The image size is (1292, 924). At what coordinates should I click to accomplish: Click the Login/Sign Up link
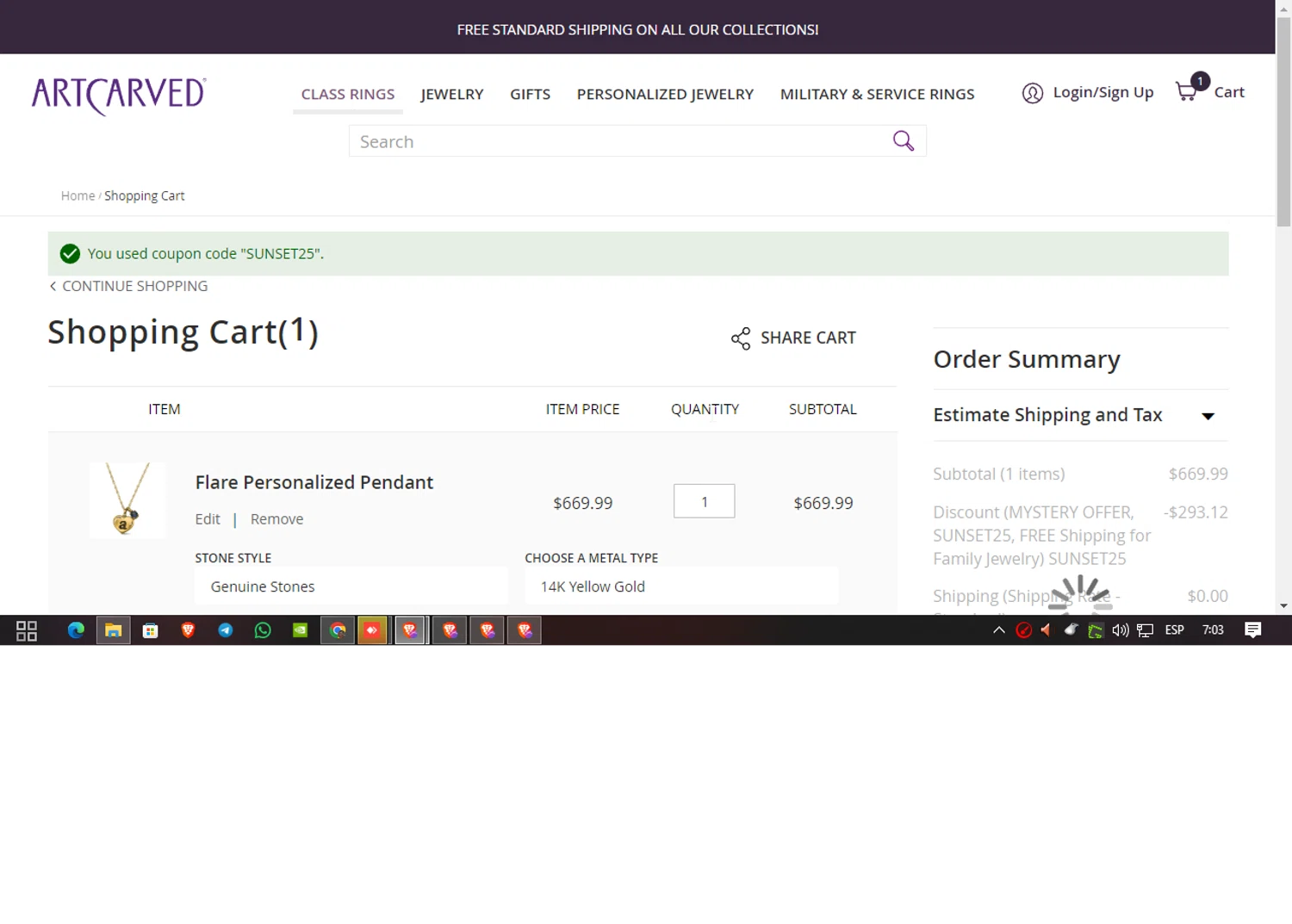tap(1103, 92)
